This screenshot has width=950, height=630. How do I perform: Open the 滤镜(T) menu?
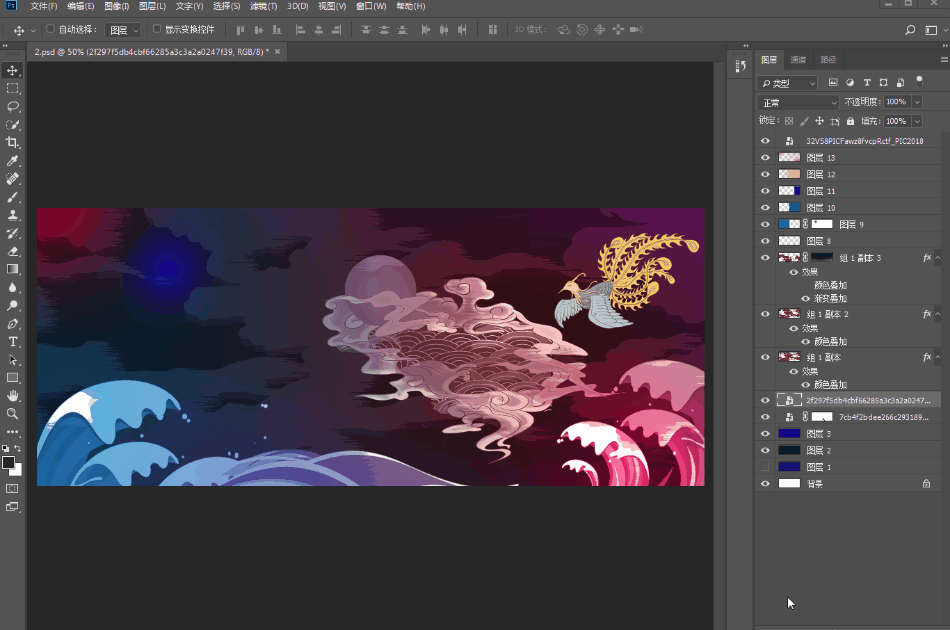click(x=264, y=6)
